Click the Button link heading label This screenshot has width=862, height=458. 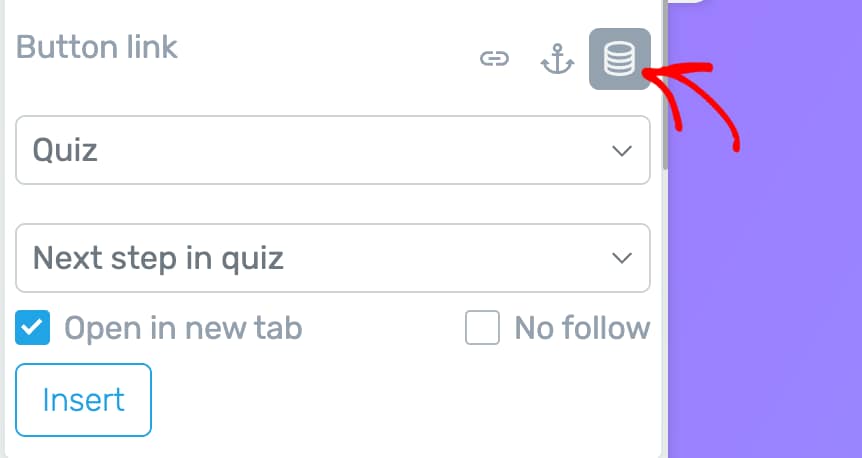(97, 47)
